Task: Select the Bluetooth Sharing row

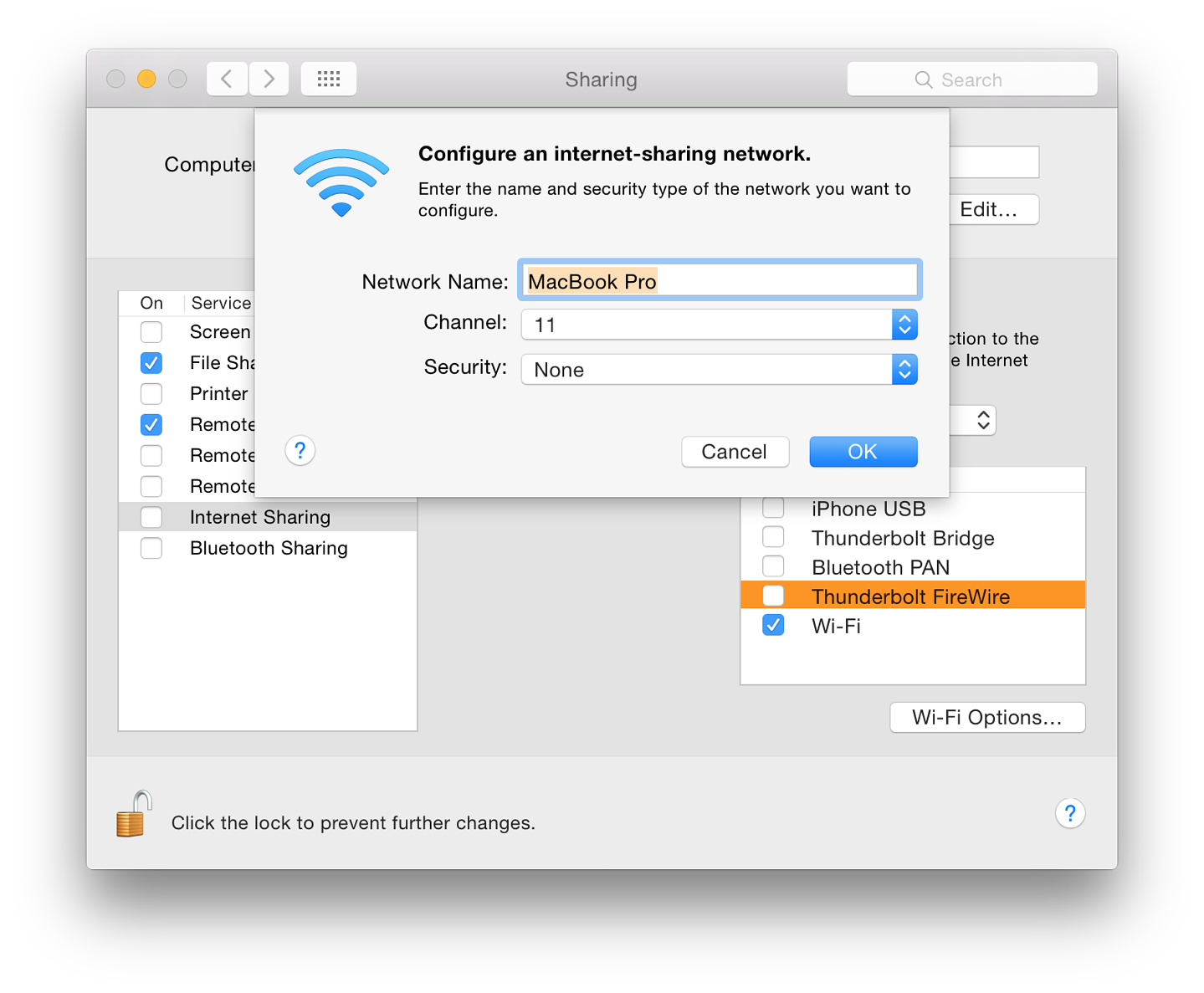Action: tap(268, 548)
